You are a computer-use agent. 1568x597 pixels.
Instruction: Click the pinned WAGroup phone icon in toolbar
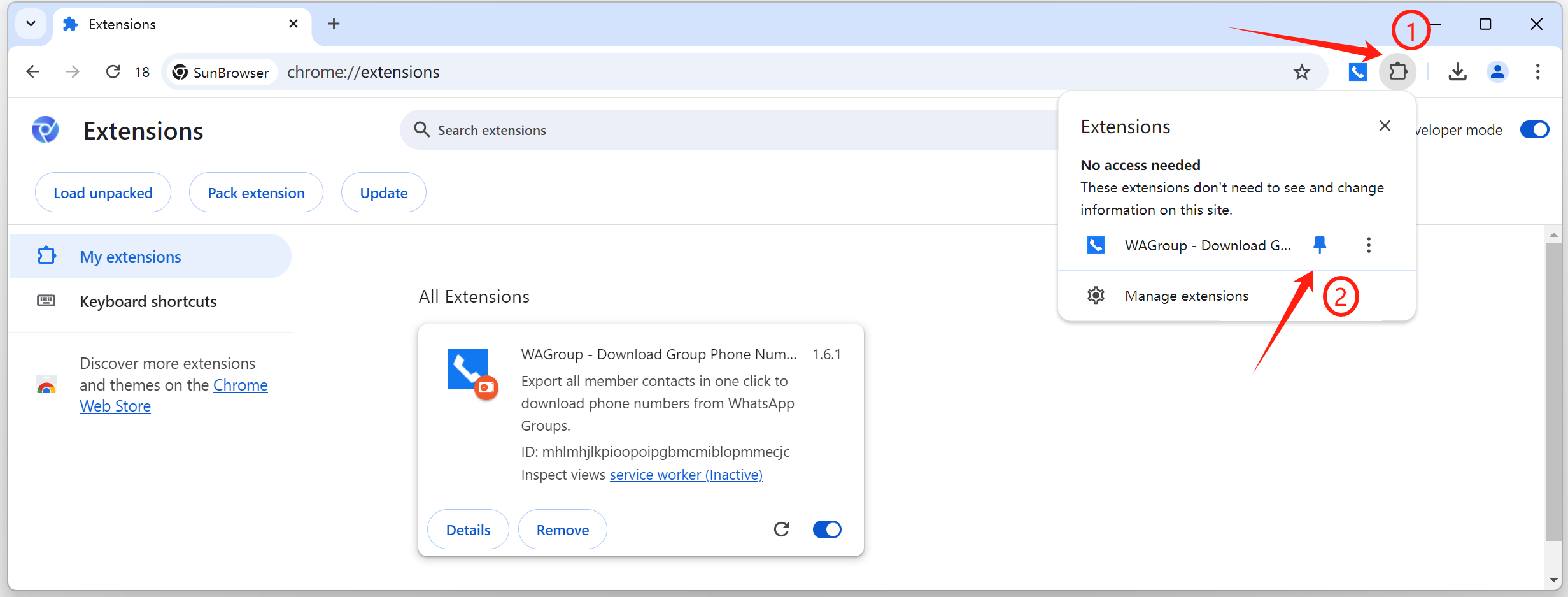click(x=1357, y=72)
